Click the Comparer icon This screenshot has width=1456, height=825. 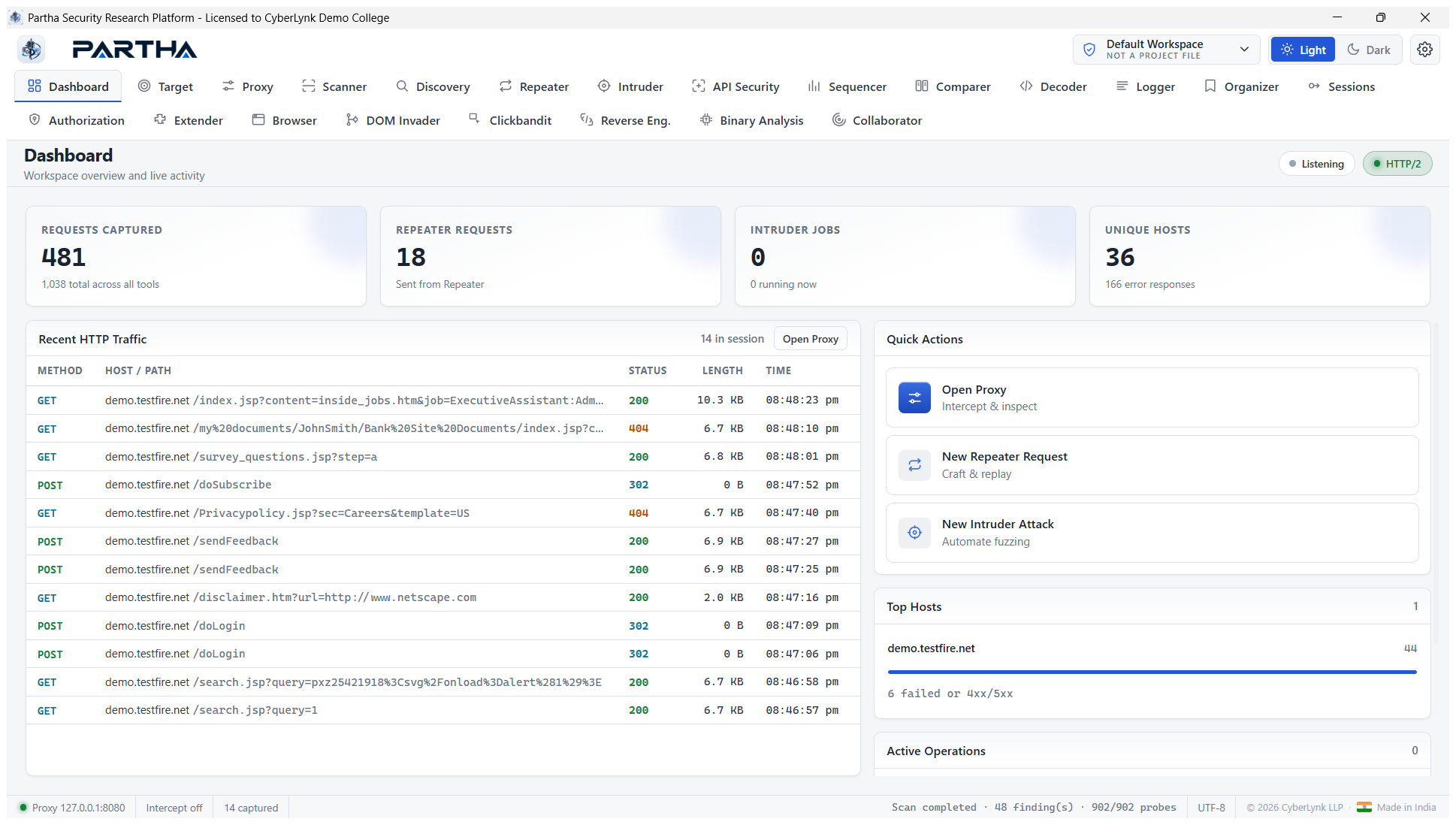[922, 86]
